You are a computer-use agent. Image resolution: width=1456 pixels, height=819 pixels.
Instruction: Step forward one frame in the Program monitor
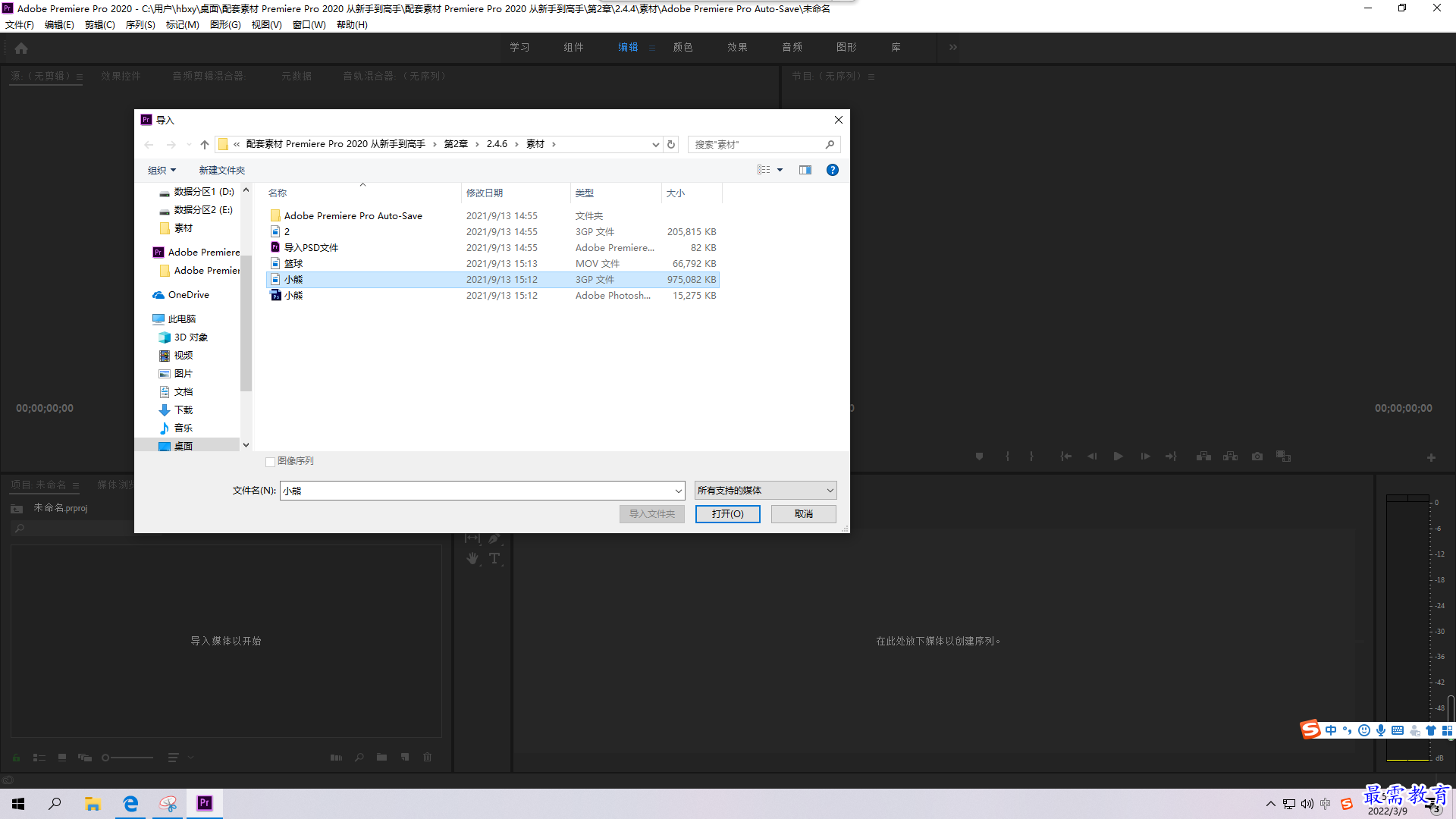[1145, 457]
